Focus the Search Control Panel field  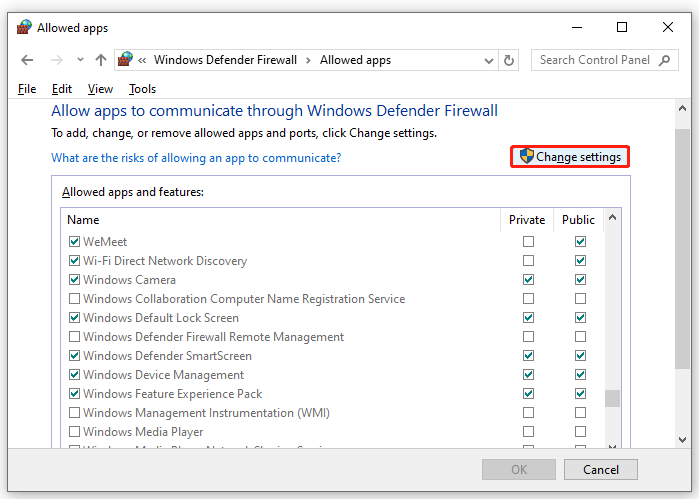pyautogui.click(x=604, y=60)
